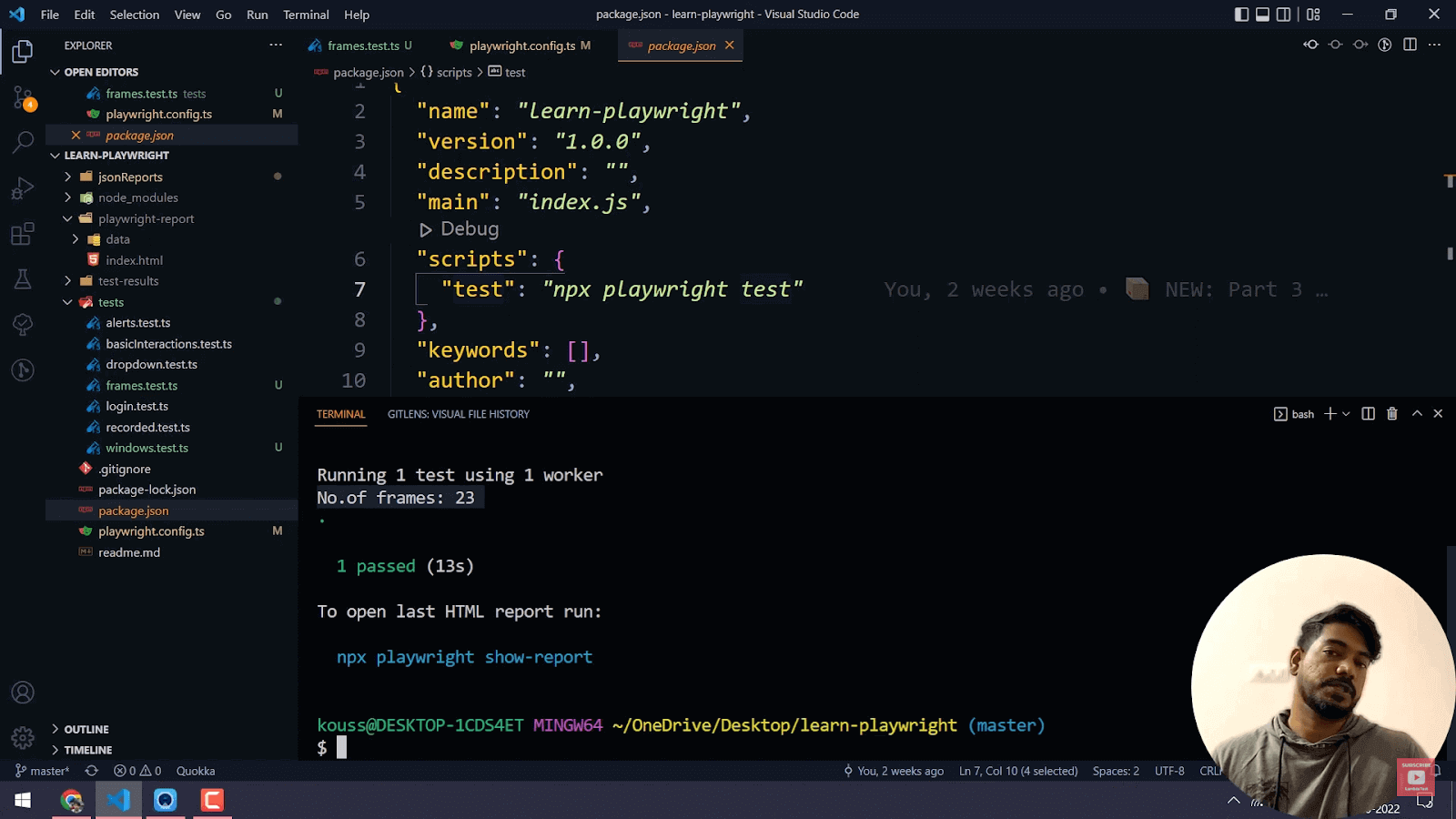The image size is (1456, 819).
Task: Click Quokka status bar item
Action: [x=196, y=771]
